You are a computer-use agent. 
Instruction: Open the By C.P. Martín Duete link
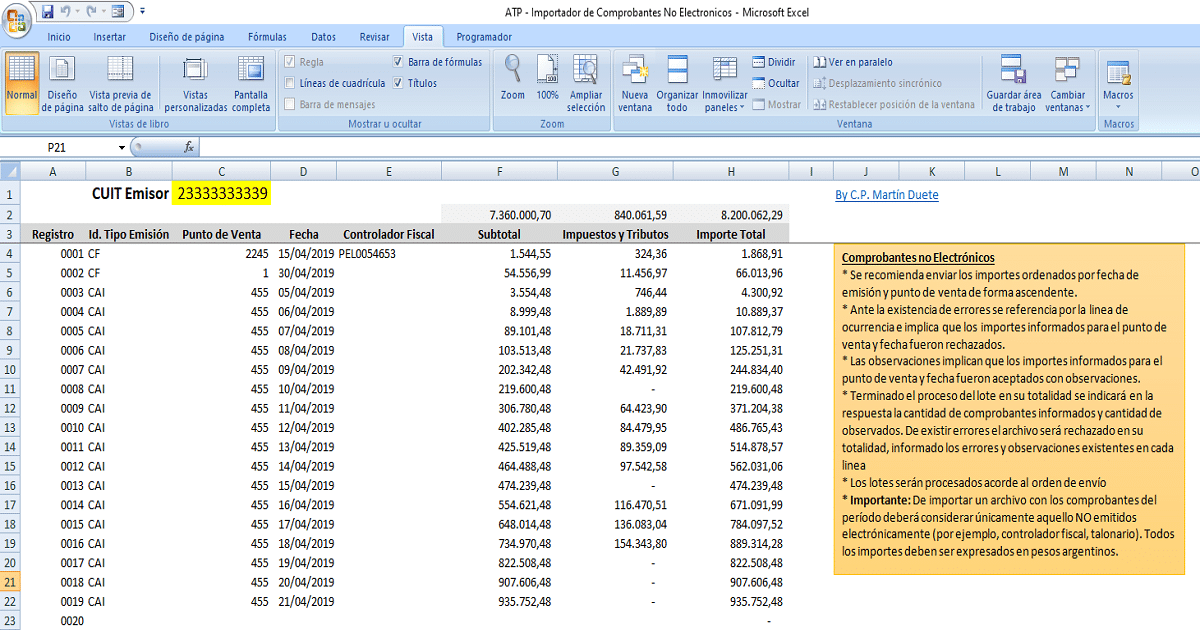pos(887,195)
